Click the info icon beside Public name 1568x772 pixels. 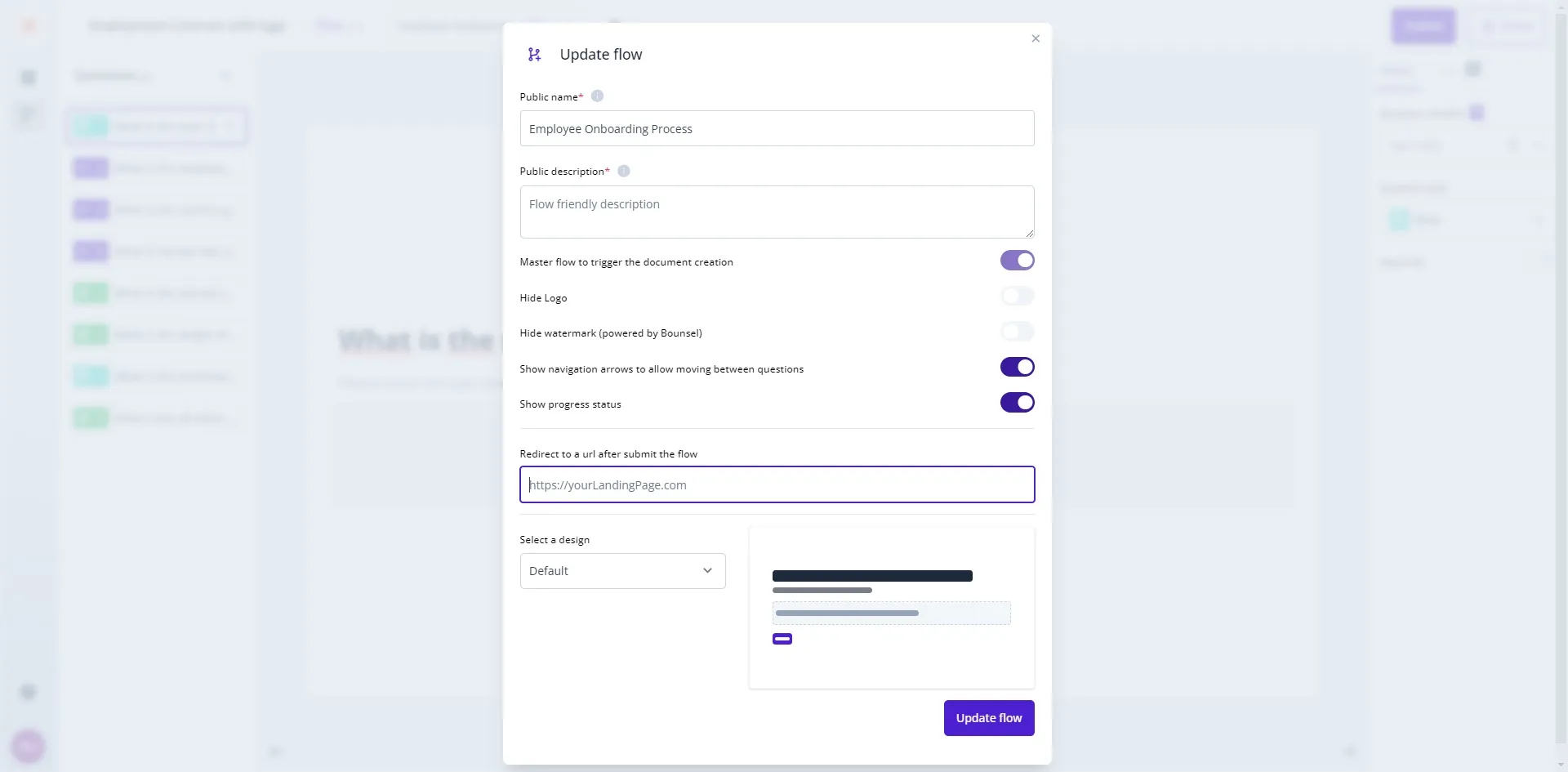point(597,96)
